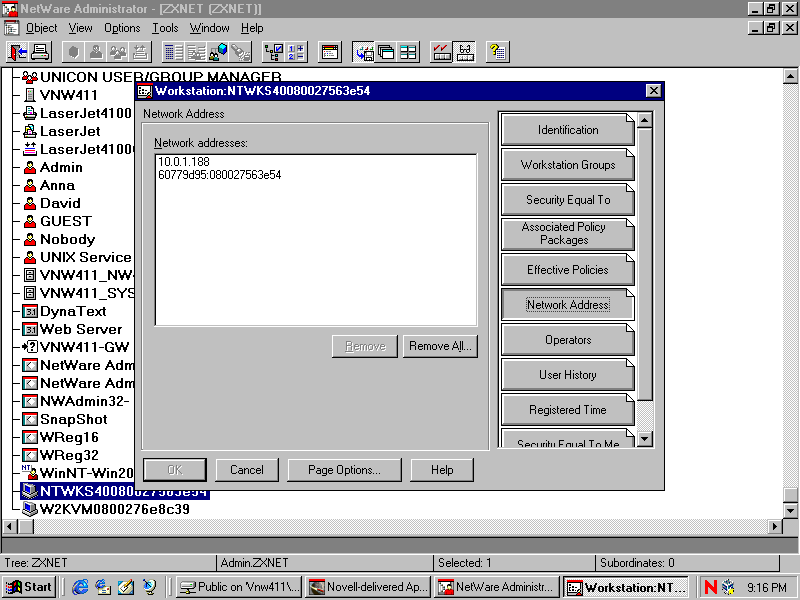
Task: Click the Tile windows toolbar icon
Action: 408,52
